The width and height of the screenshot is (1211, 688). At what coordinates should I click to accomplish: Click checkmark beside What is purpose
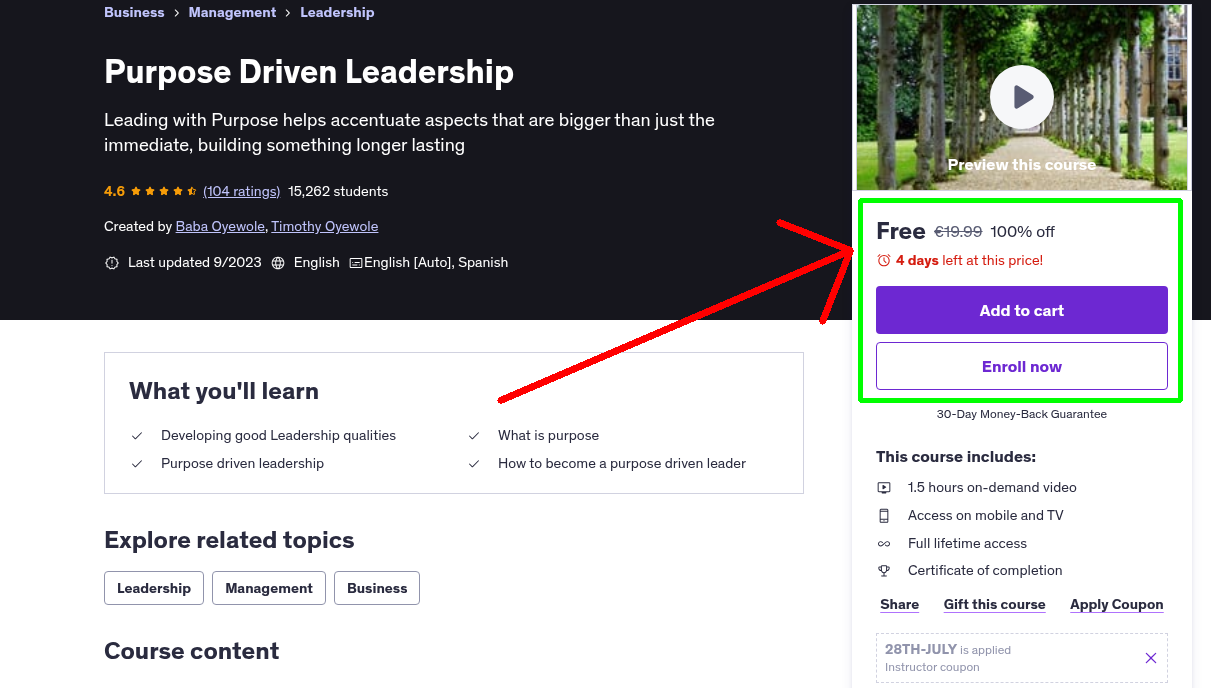(474, 436)
